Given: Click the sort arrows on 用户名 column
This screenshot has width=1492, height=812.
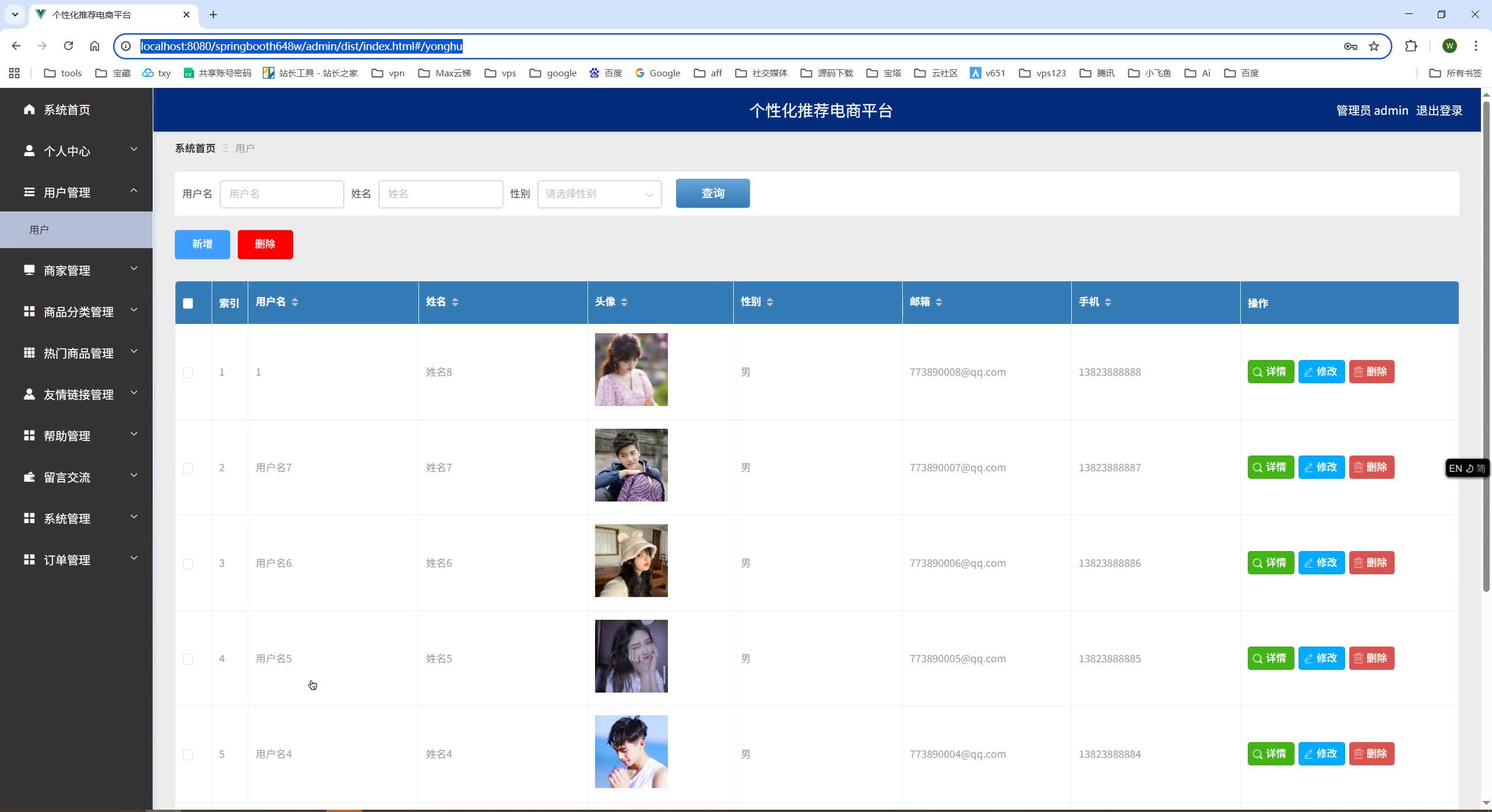Looking at the screenshot, I should point(295,302).
